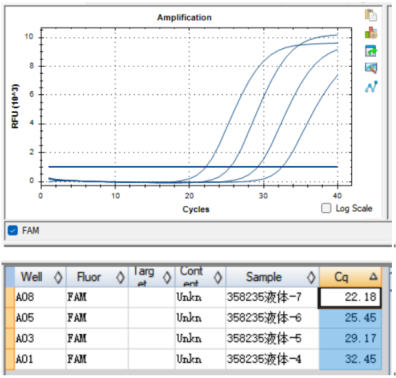Sort by the Fluor column header

[x=97, y=277]
